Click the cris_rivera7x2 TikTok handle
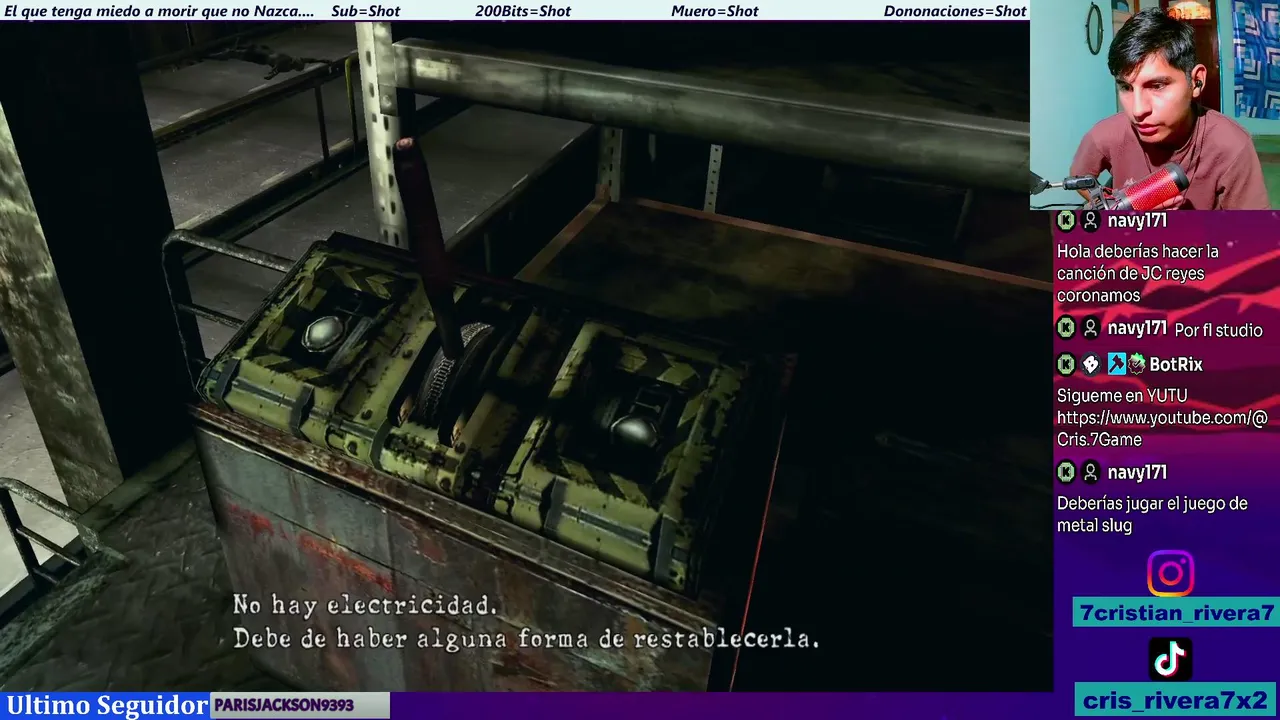Image resolution: width=1280 pixels, height=720 pixels. click(x=1176, y=700)
